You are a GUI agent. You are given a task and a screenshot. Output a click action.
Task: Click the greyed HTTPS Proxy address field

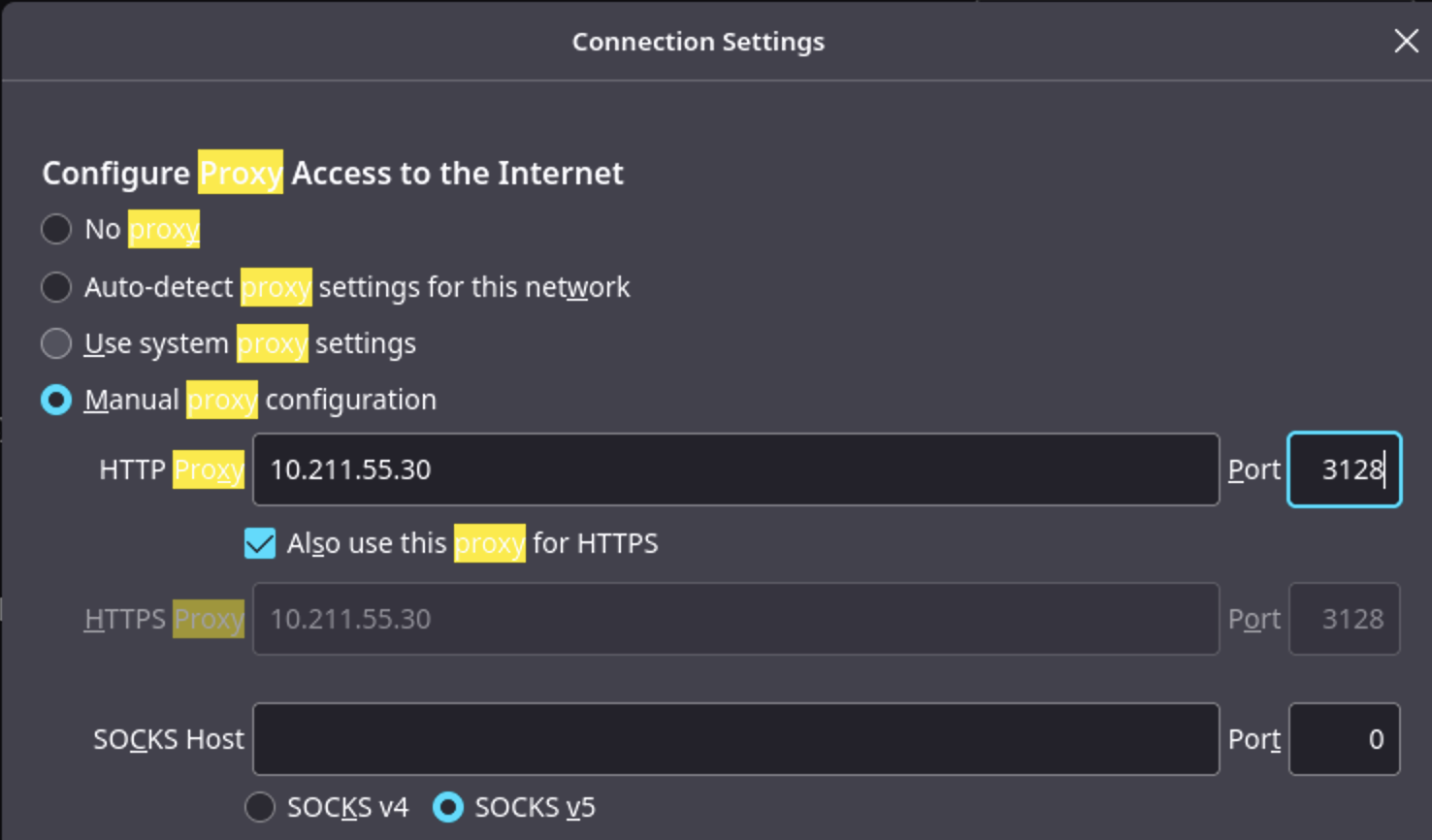(x=735, y=619)
